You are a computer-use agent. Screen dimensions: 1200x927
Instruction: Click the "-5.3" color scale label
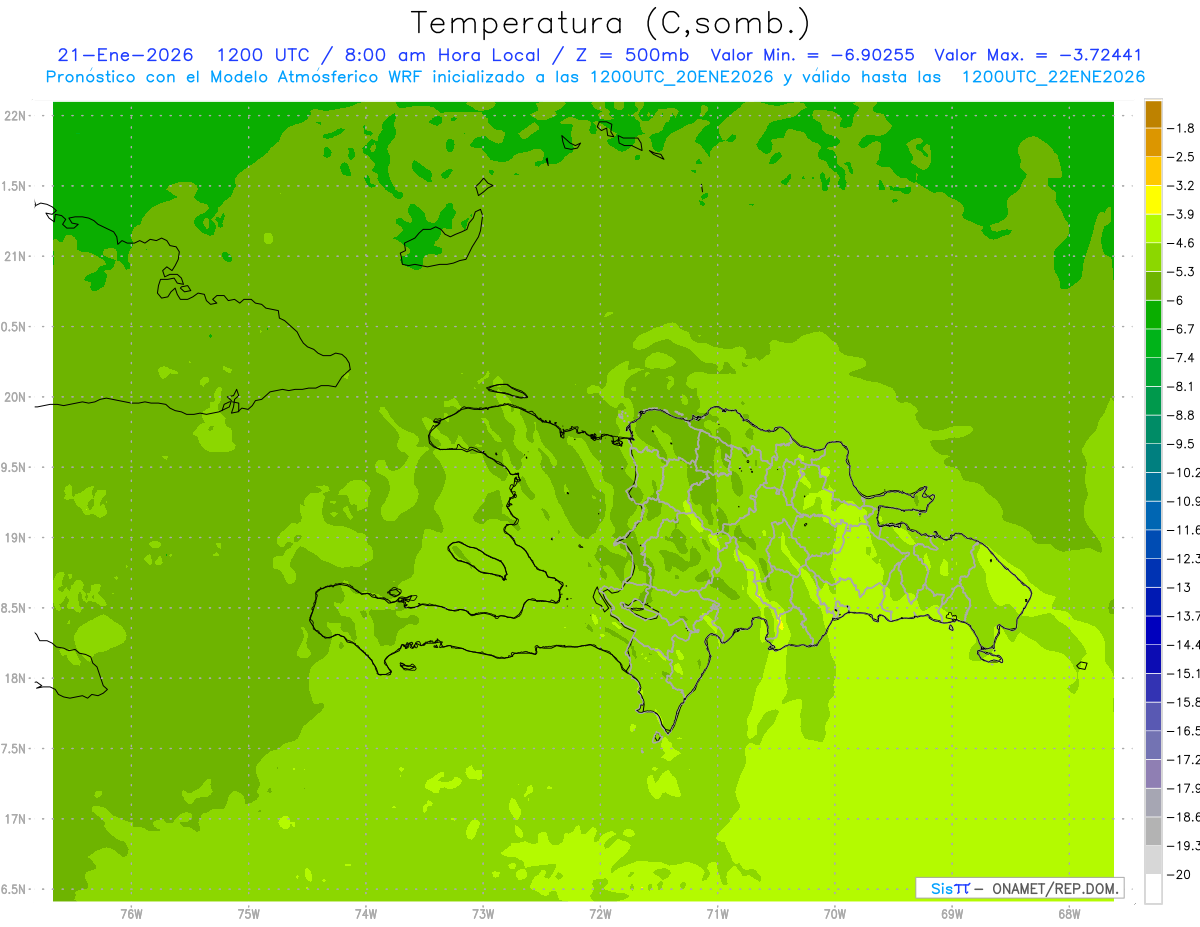tap(1181, 271)
